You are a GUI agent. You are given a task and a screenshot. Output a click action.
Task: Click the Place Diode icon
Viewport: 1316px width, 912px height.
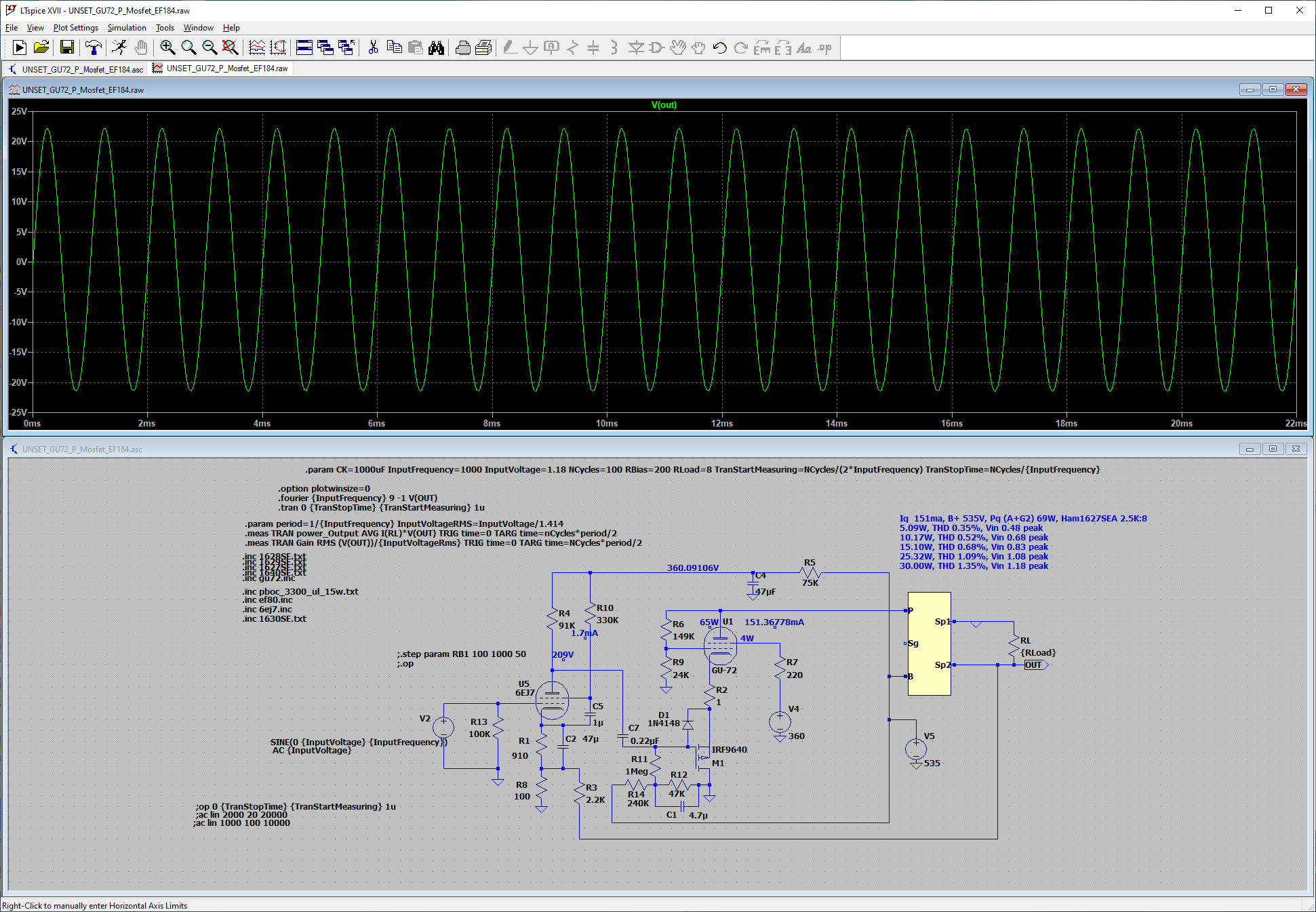pyautogui.click(x=635, y=47)
